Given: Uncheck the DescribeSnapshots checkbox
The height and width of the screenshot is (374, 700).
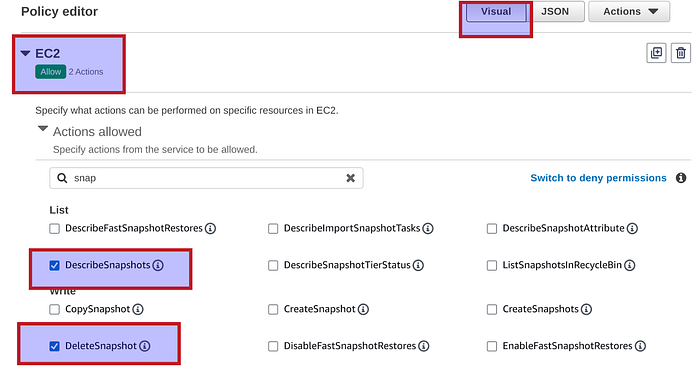Looking at the screenshot, I should [x=54, y=266].
